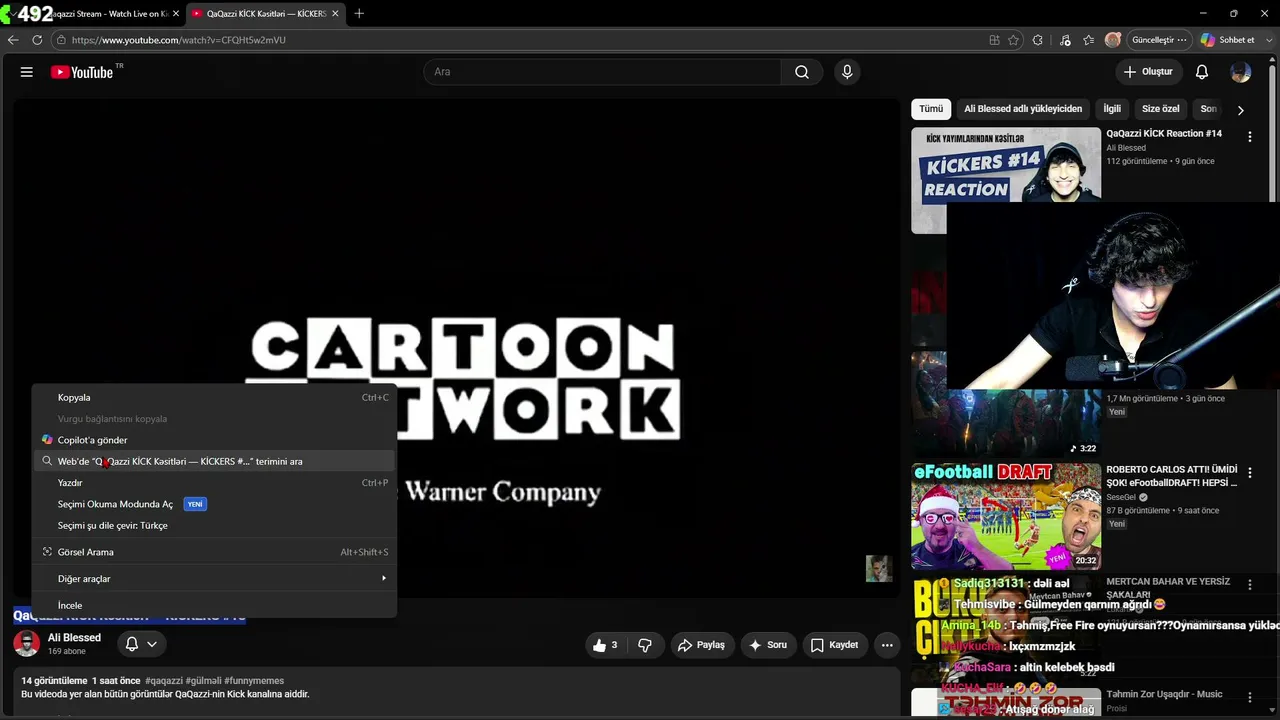1280x720 pixels.
Task: Click the add-app icon in address bar
Action: point(994,40)
